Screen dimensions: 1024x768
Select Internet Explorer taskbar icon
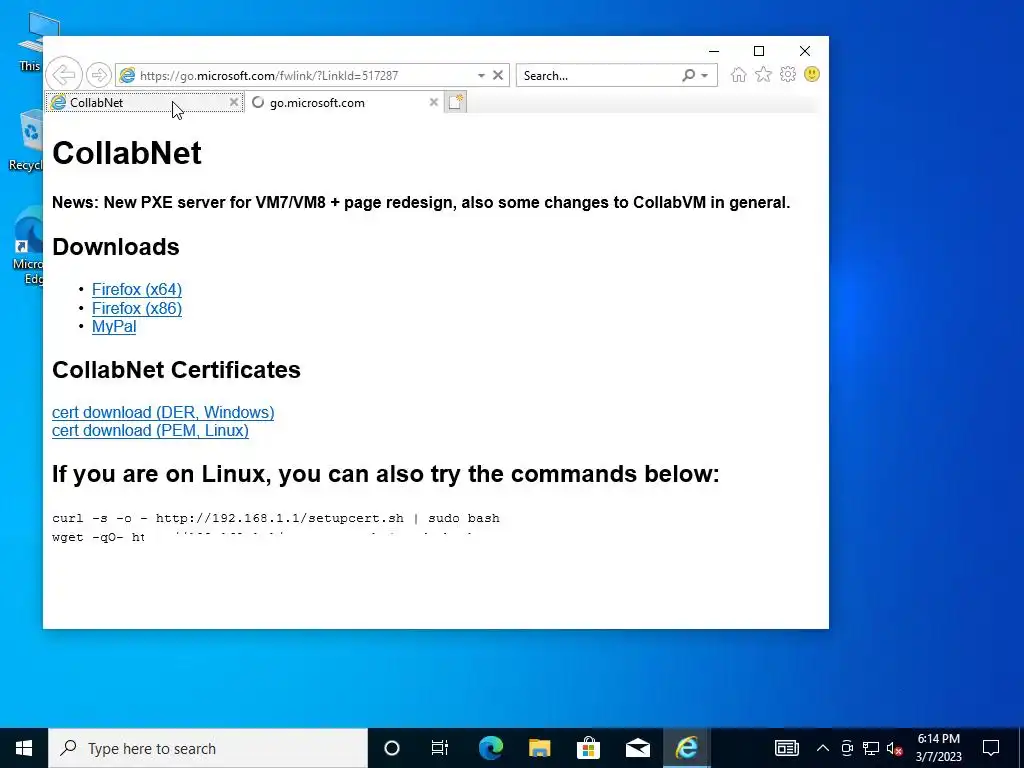tap(686, 748)
